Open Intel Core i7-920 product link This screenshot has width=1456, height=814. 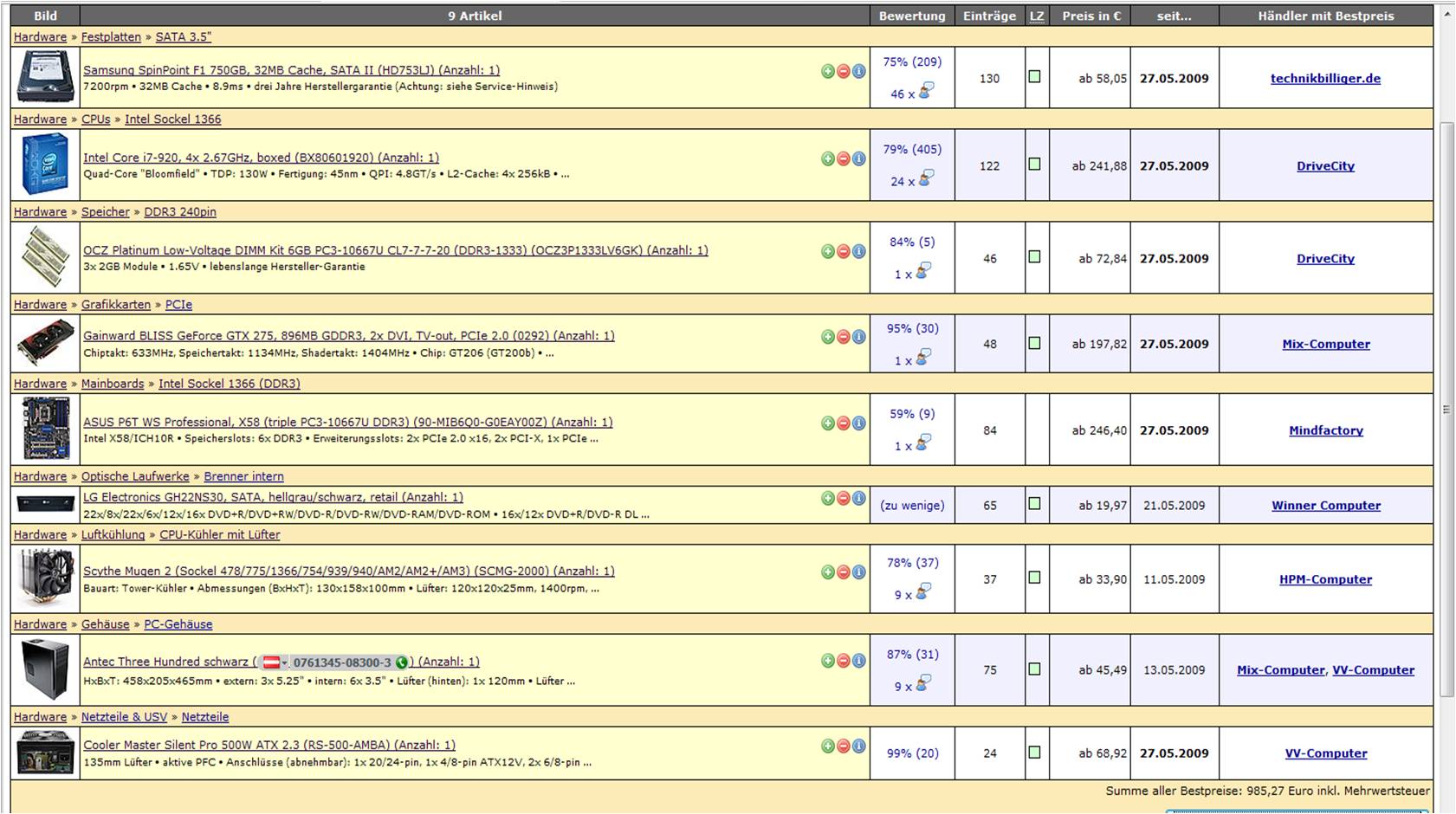261,158
